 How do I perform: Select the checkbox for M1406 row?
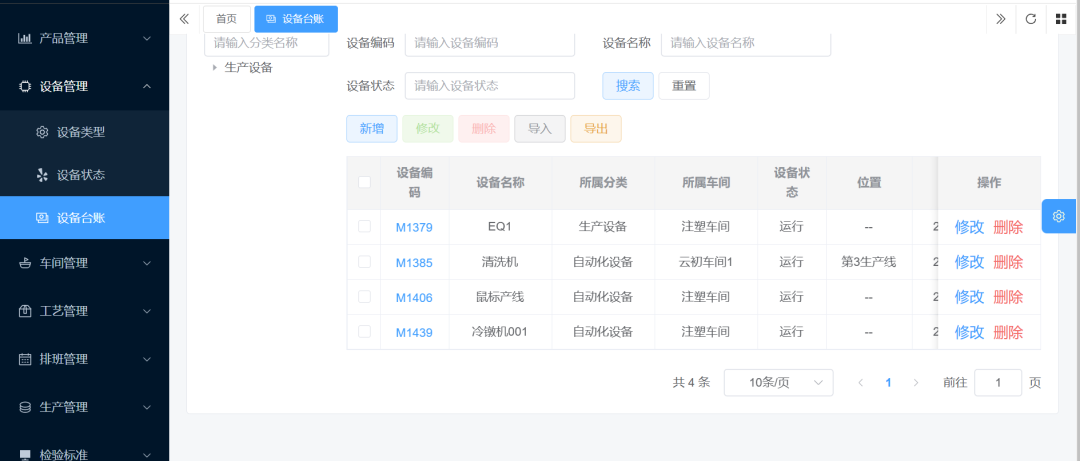[364, 297]
